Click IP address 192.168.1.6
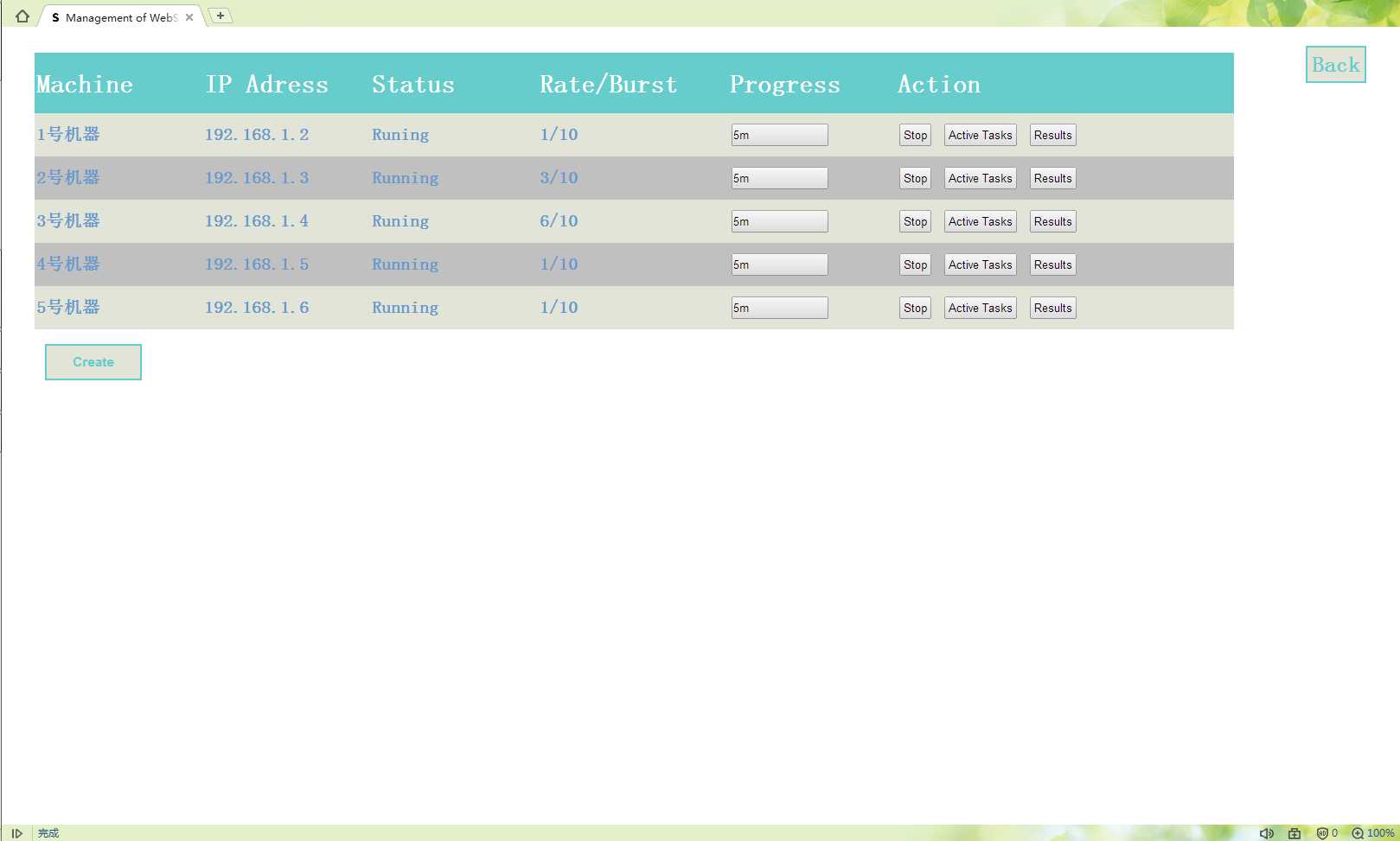1400x841 pixels. pyautogui.click(x=257, y=308)
